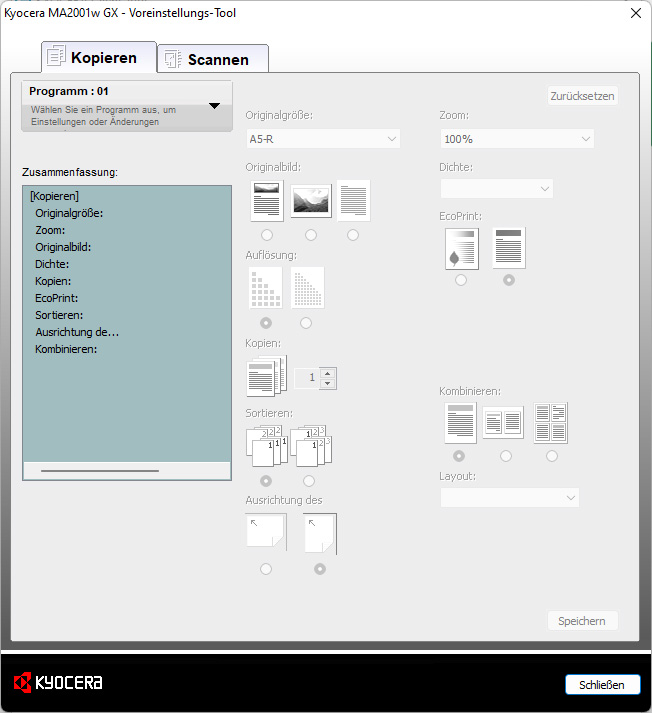Select the 4-in-1 Kombinieren icon
The image size is (652, 713).
pyautogui.click(x=551, y=423)
